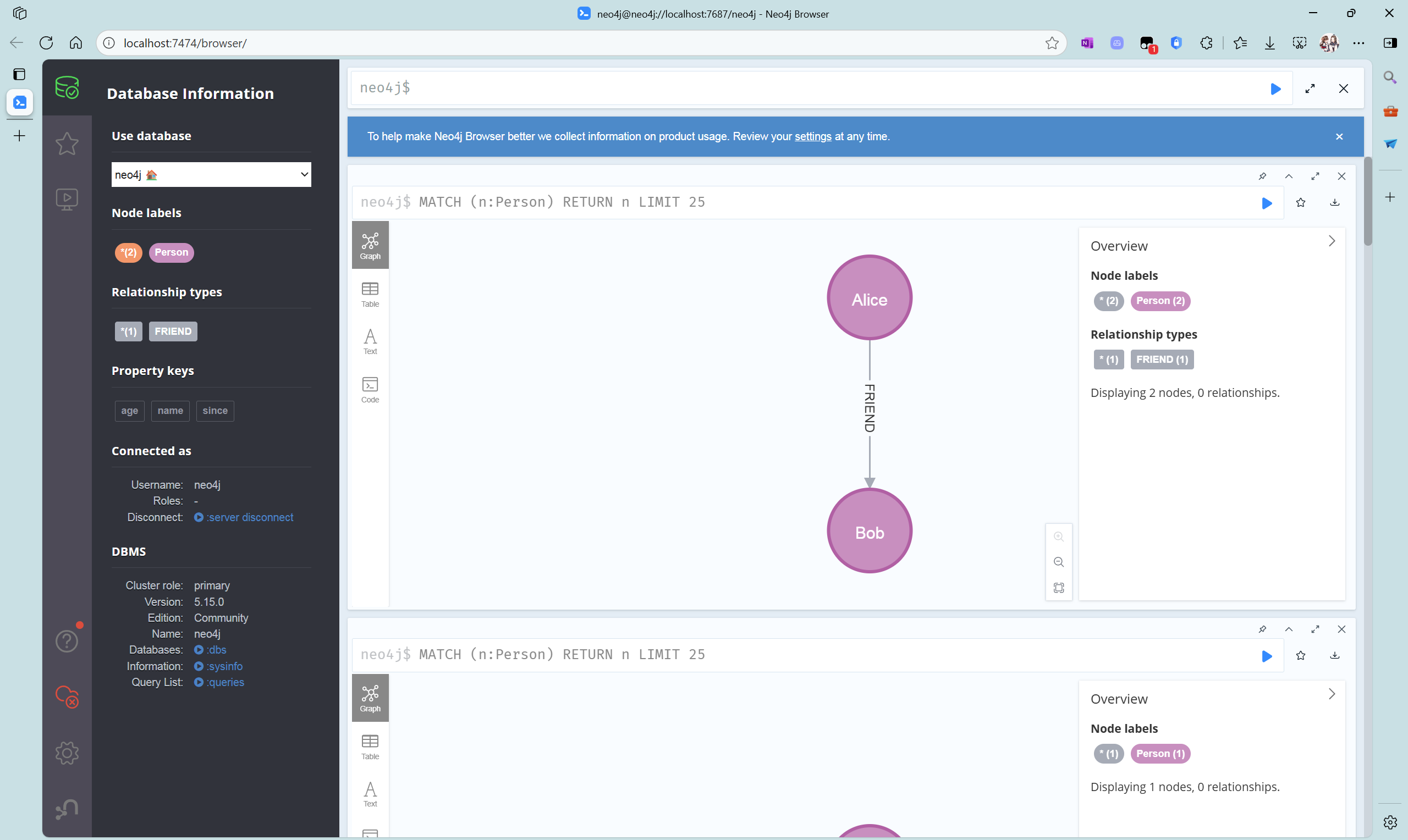Close the first result frame
This screenshot has height=840, width=1408.
1342,176
